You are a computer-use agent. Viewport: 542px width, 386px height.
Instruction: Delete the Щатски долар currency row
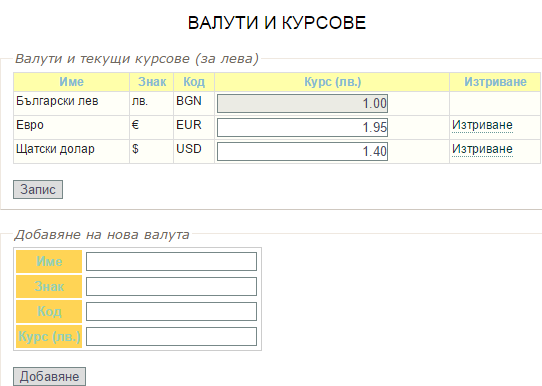tap(482, 149)
